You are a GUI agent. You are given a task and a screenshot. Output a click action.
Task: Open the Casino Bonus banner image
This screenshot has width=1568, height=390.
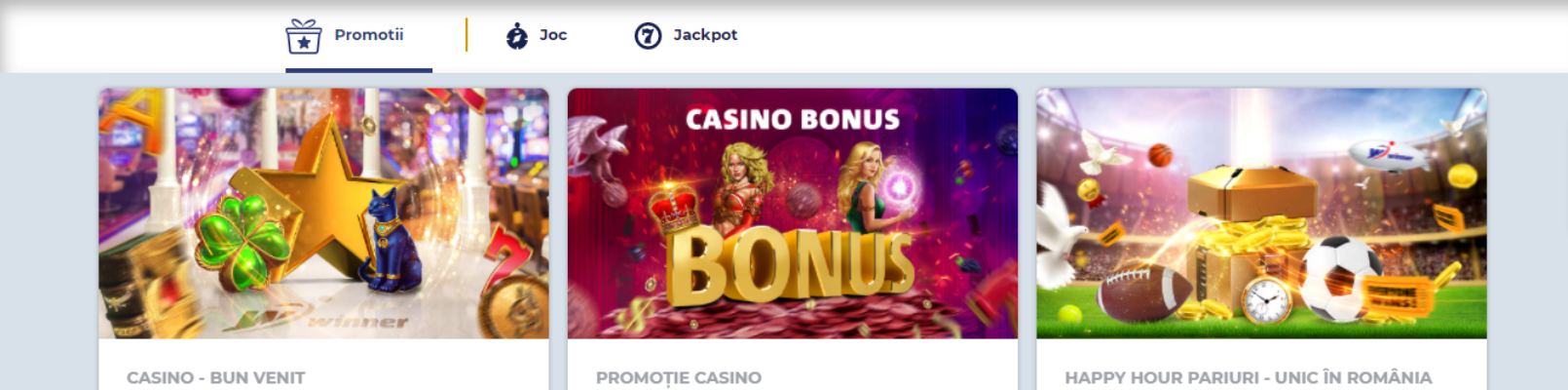pyautogui.click(x=793, y=214)
